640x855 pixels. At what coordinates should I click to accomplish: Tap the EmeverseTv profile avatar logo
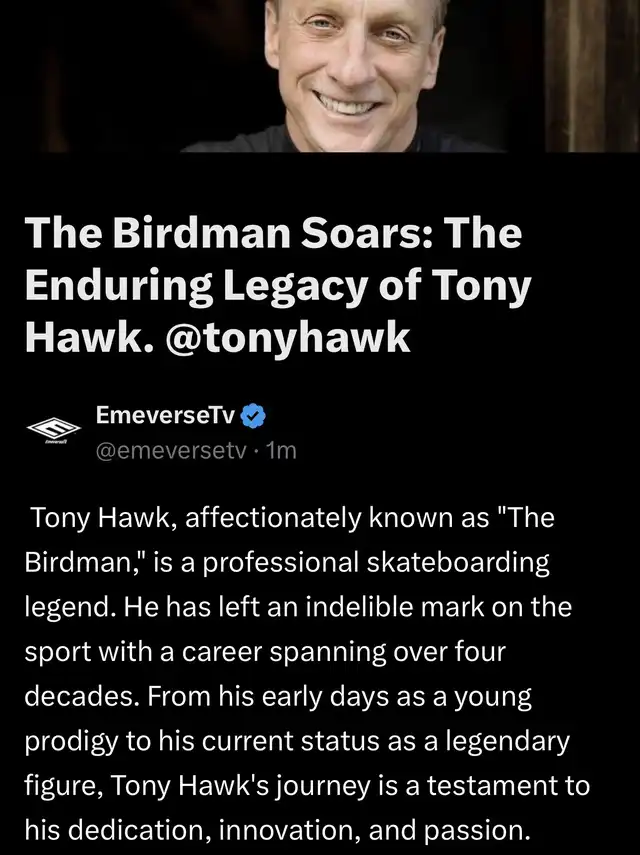47,431
